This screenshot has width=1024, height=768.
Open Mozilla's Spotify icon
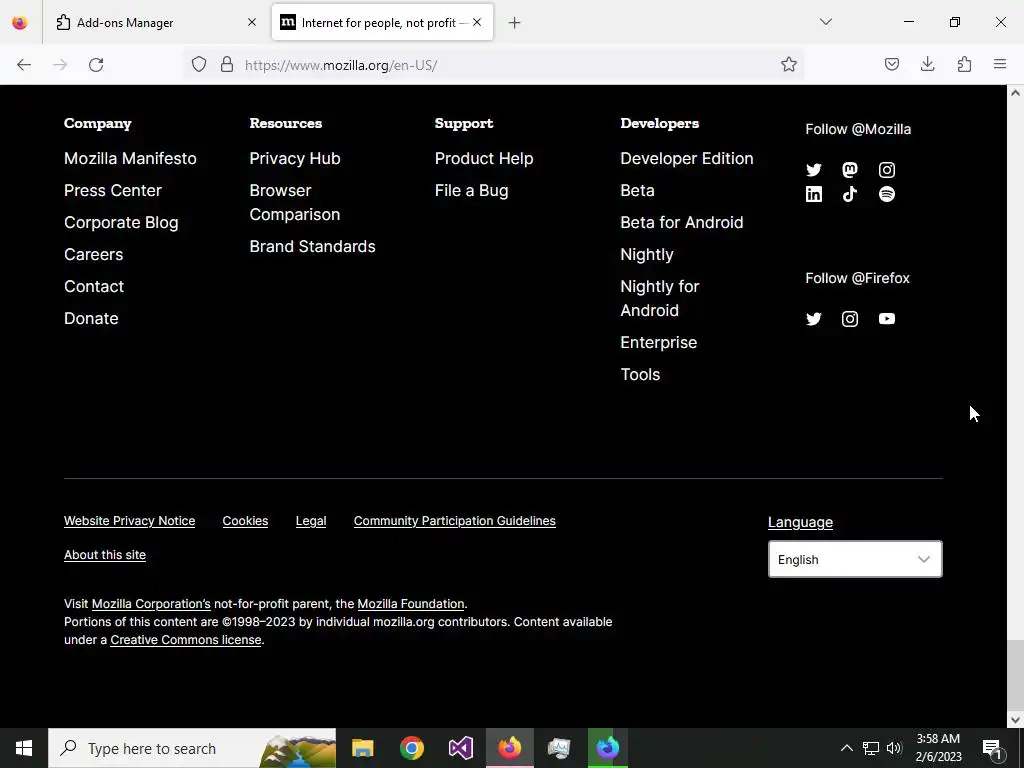coord(886,194)
